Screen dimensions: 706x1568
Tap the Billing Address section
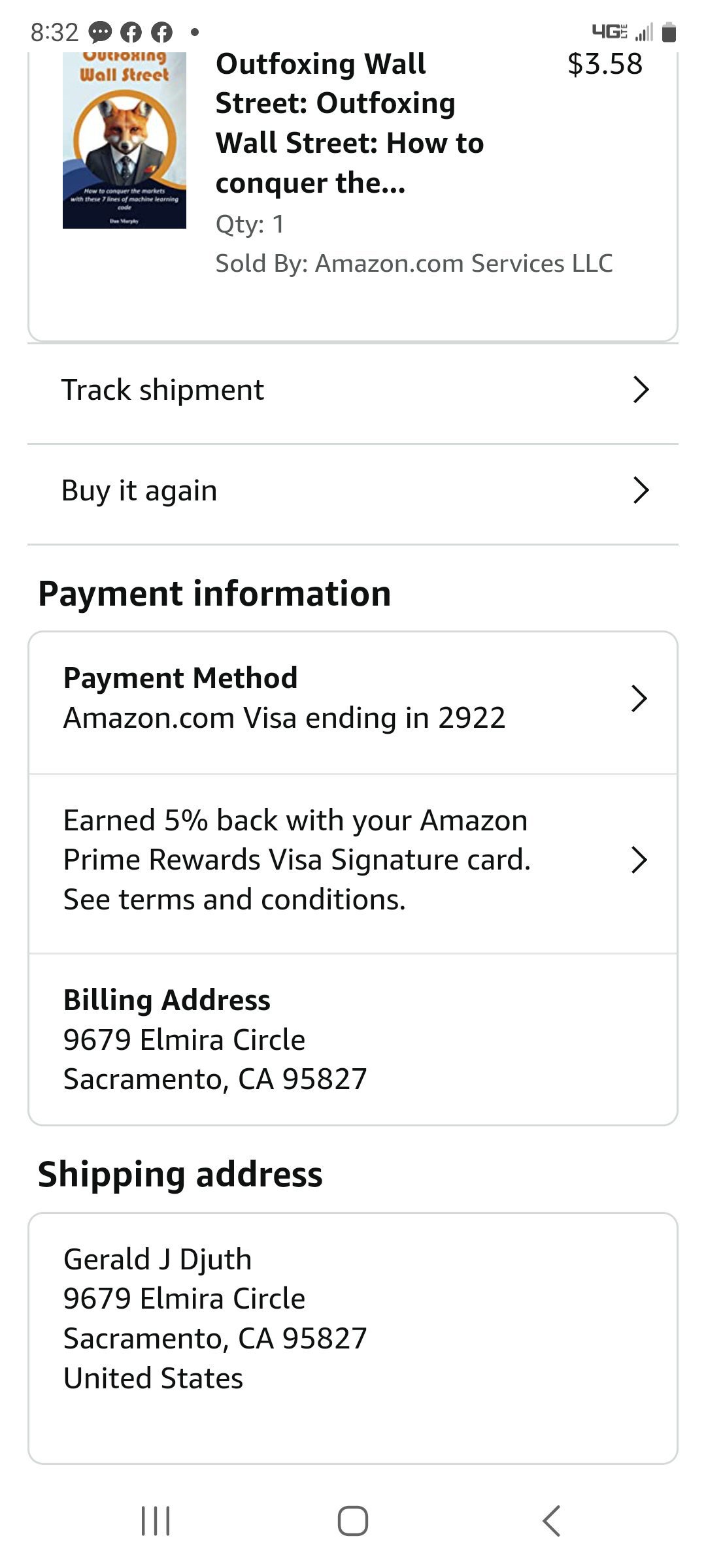coord(353,1039)
